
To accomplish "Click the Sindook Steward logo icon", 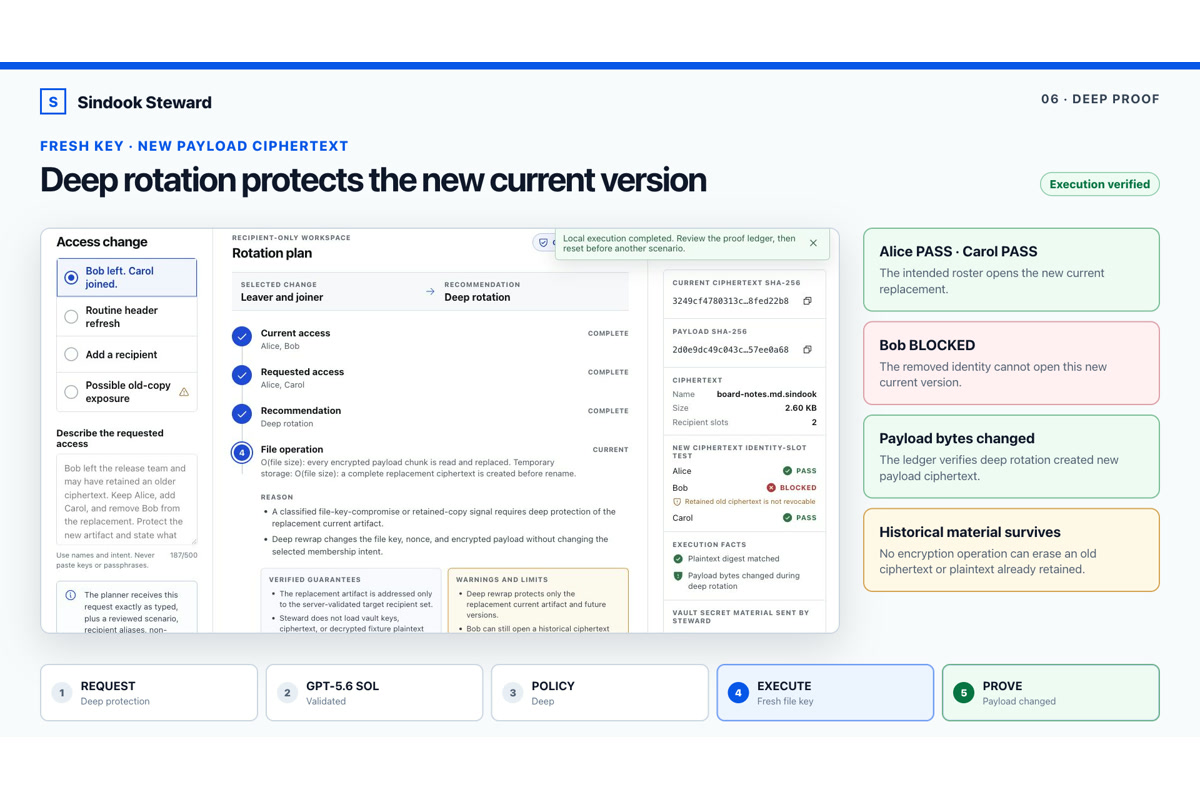I will pyautogui.click(x=53, y=102).
